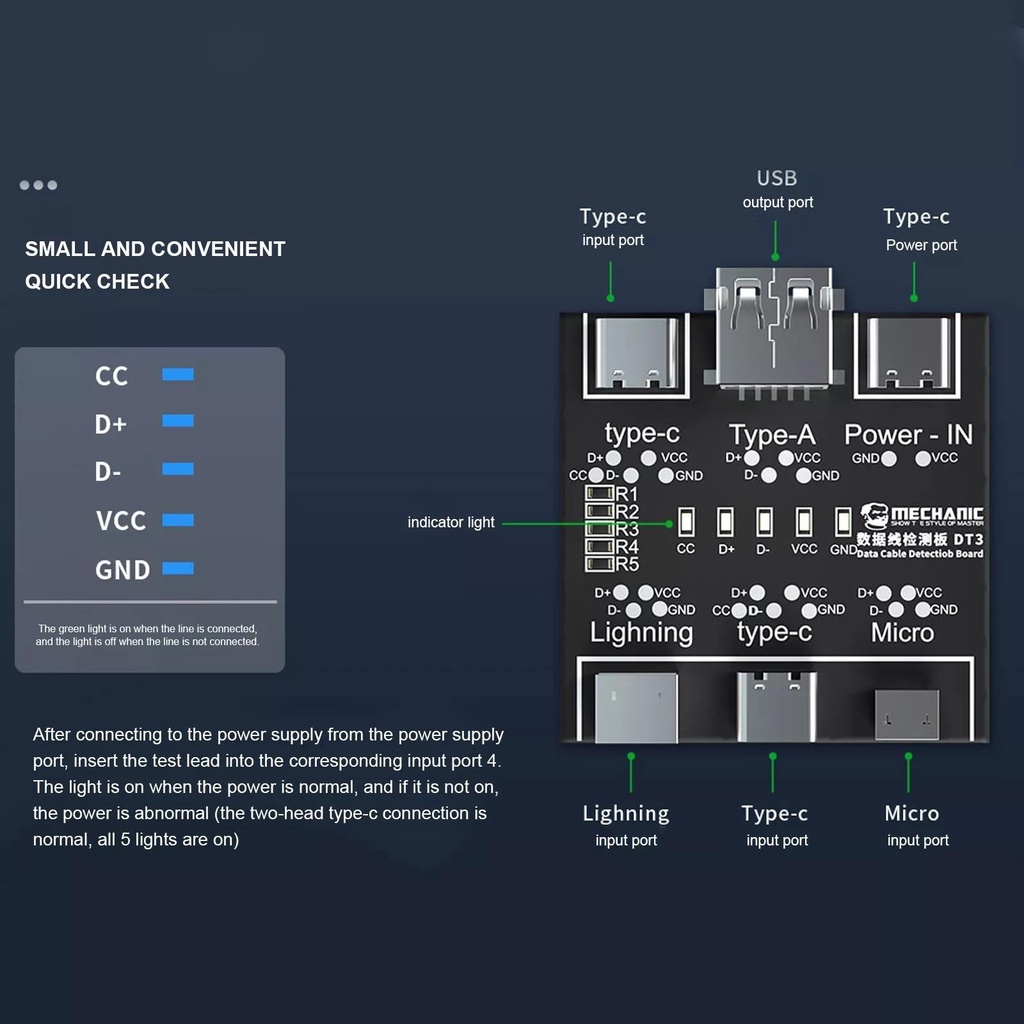
Task: Click the 'Type-A' label printed on the board
Action: coord(772,435)
